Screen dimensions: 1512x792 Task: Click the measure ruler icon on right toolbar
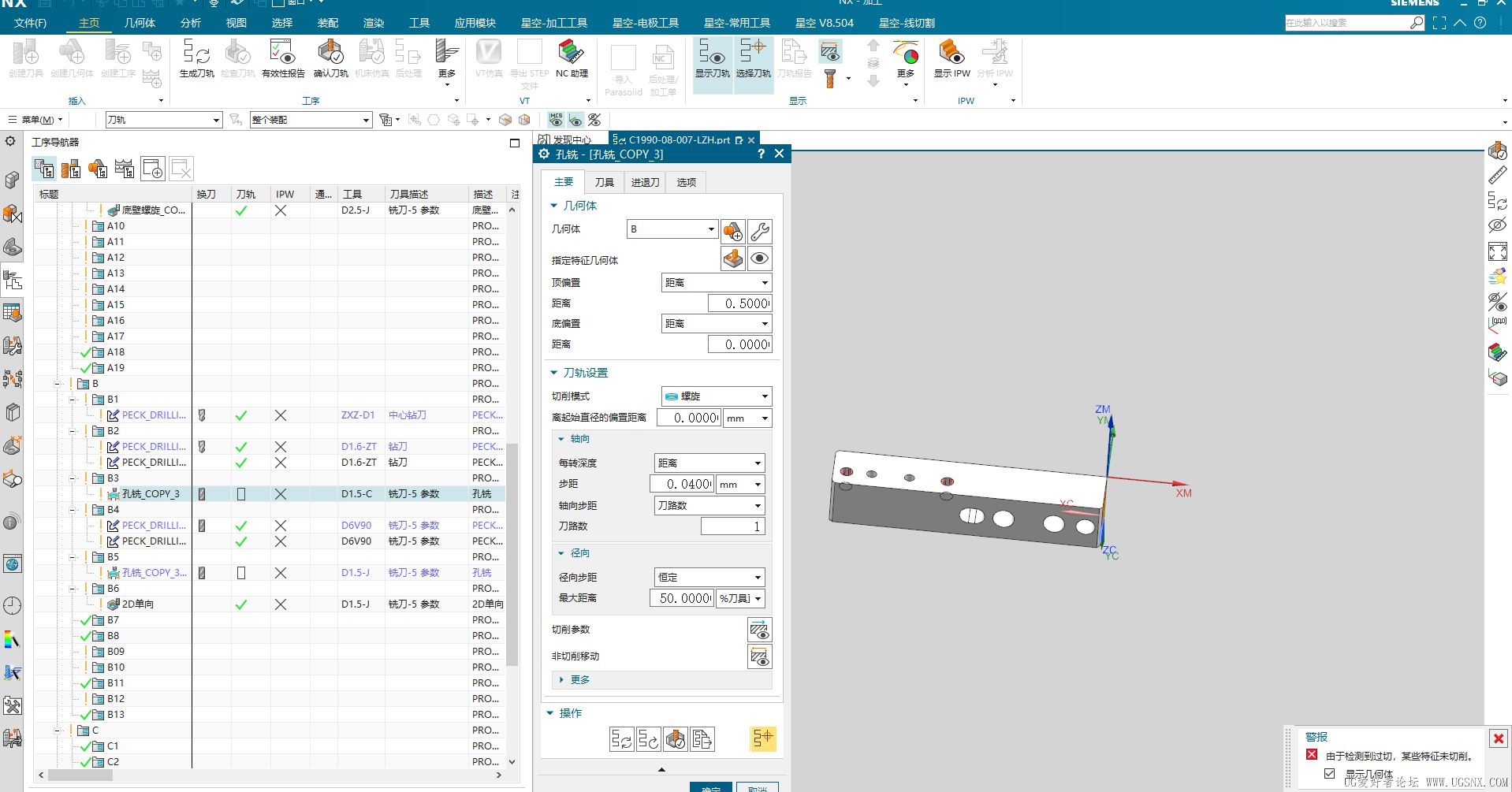coord(1497,175)
